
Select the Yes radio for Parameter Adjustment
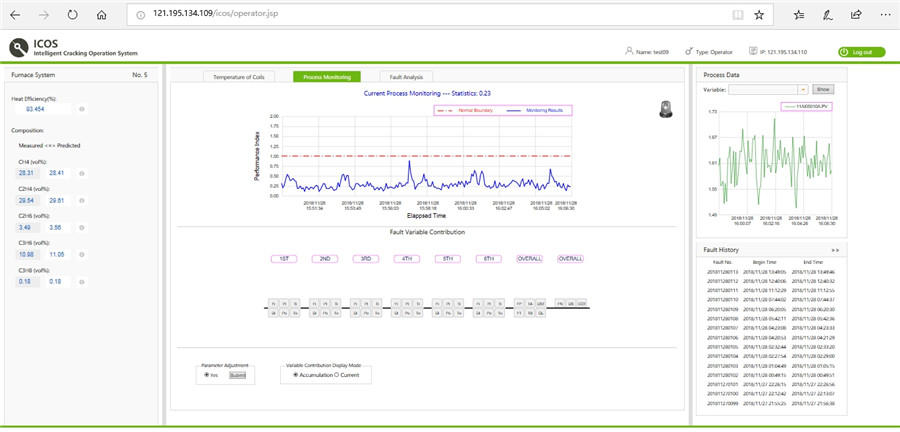(206, 375)
